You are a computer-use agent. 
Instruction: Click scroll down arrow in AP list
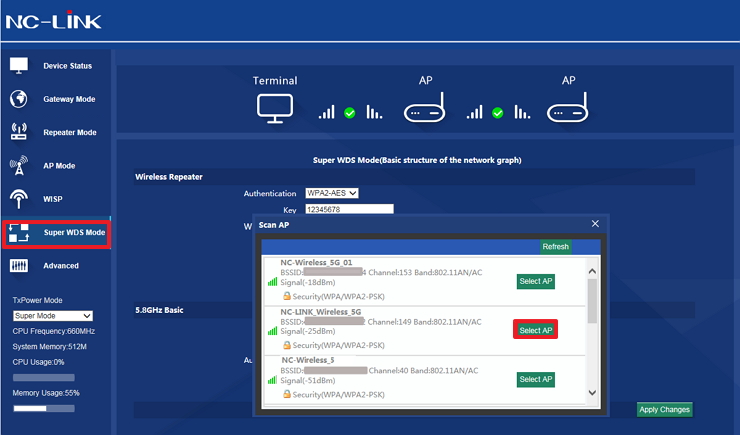(x=592, y=393)
